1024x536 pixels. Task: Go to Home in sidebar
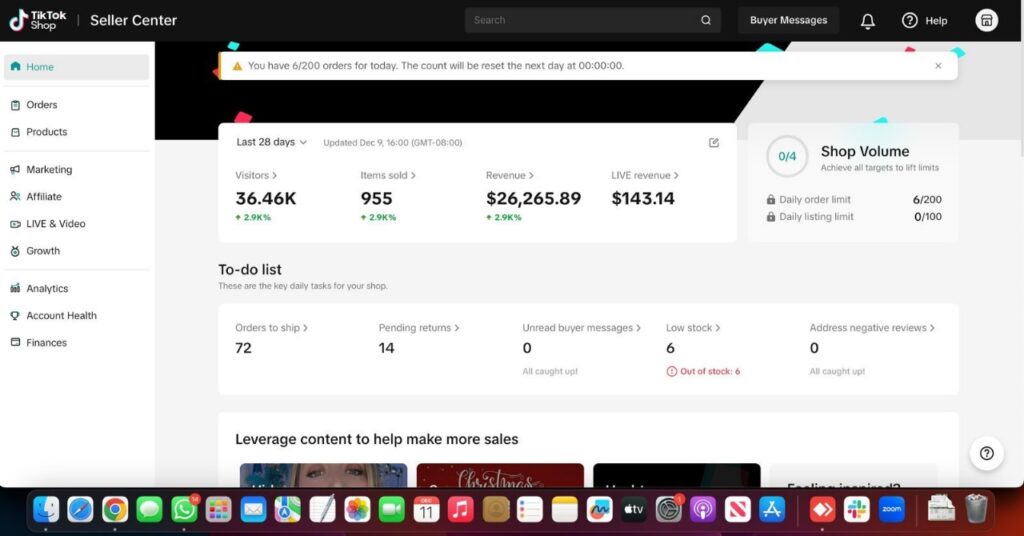[x=76, y=67]
